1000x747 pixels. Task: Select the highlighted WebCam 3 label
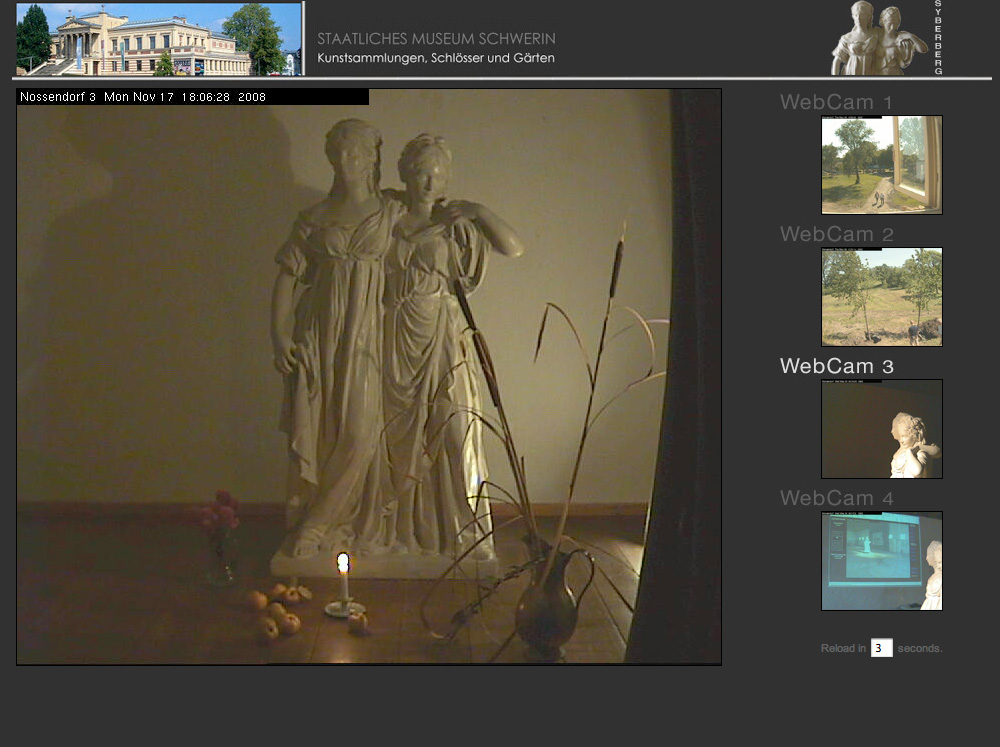[x=836, y=366]
